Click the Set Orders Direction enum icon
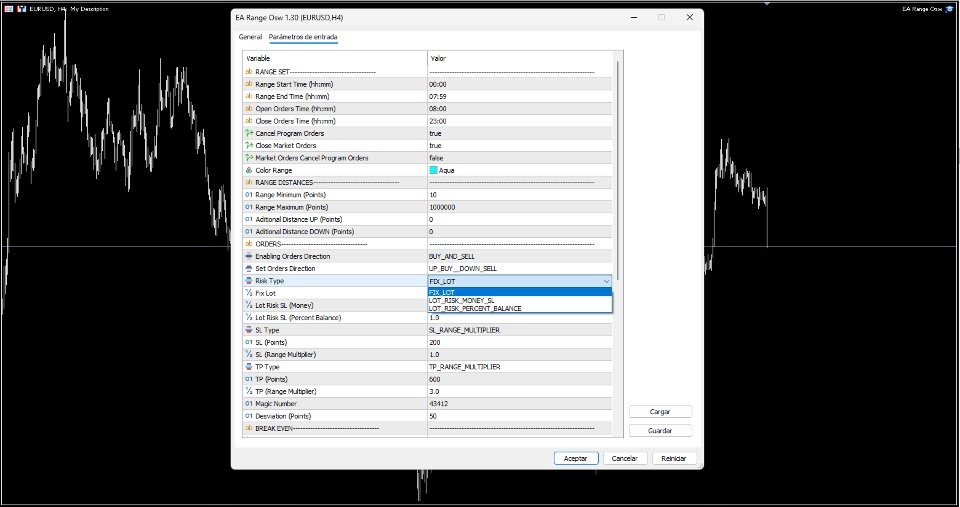960x507 pixels. (249, 268)
